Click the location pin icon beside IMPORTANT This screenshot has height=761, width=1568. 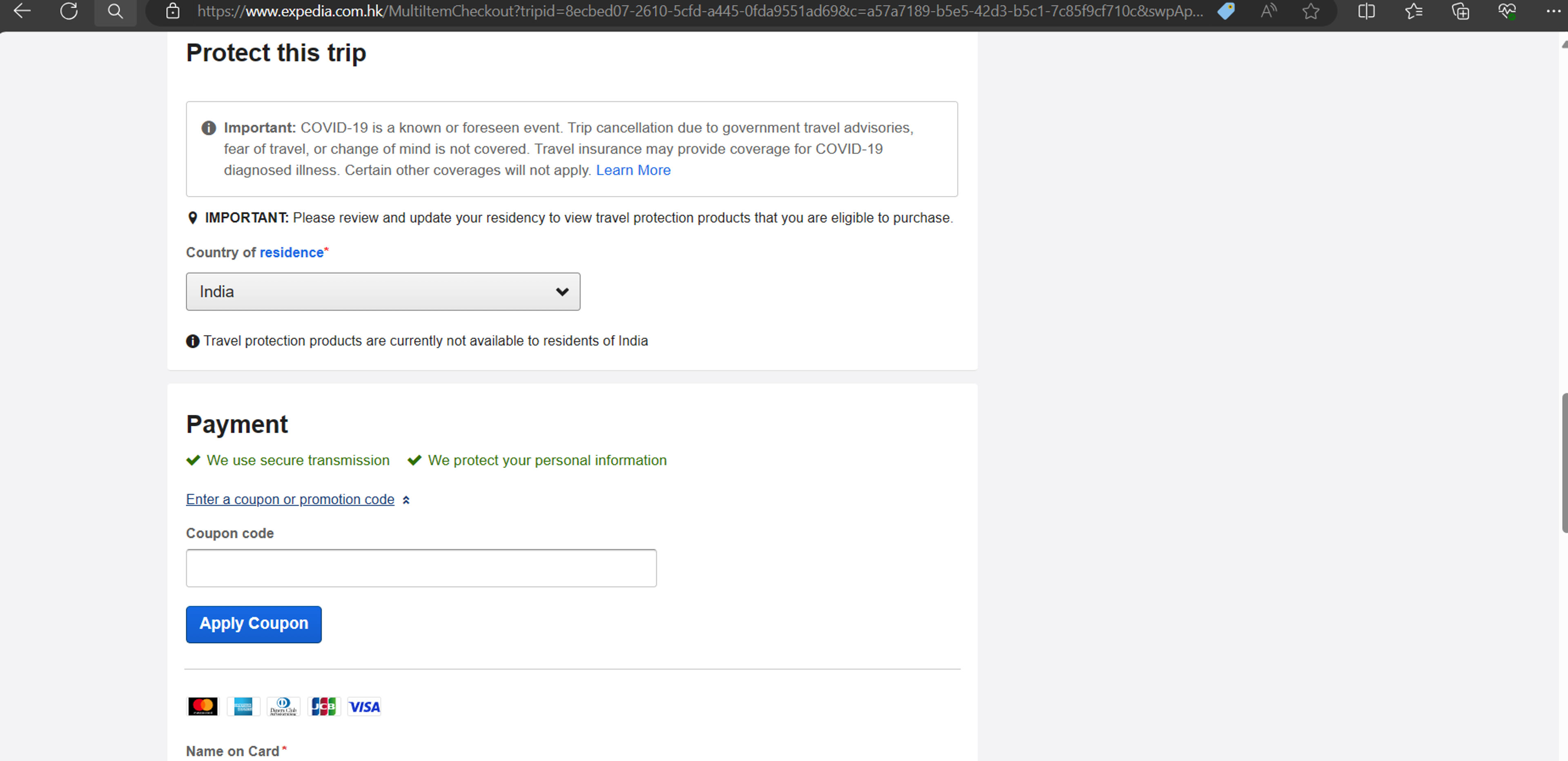tap(192, 218)
